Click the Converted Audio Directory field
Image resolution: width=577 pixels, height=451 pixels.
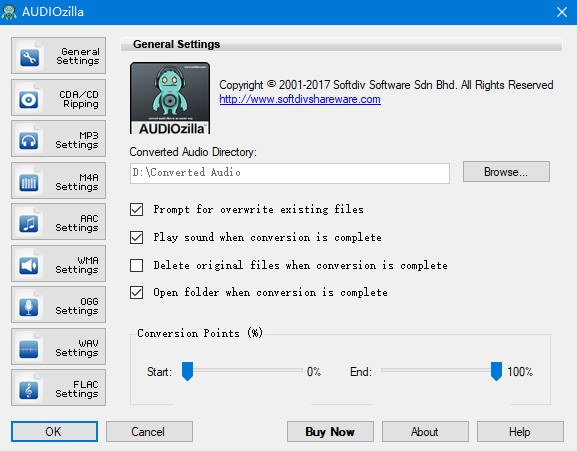coord(290,173)
